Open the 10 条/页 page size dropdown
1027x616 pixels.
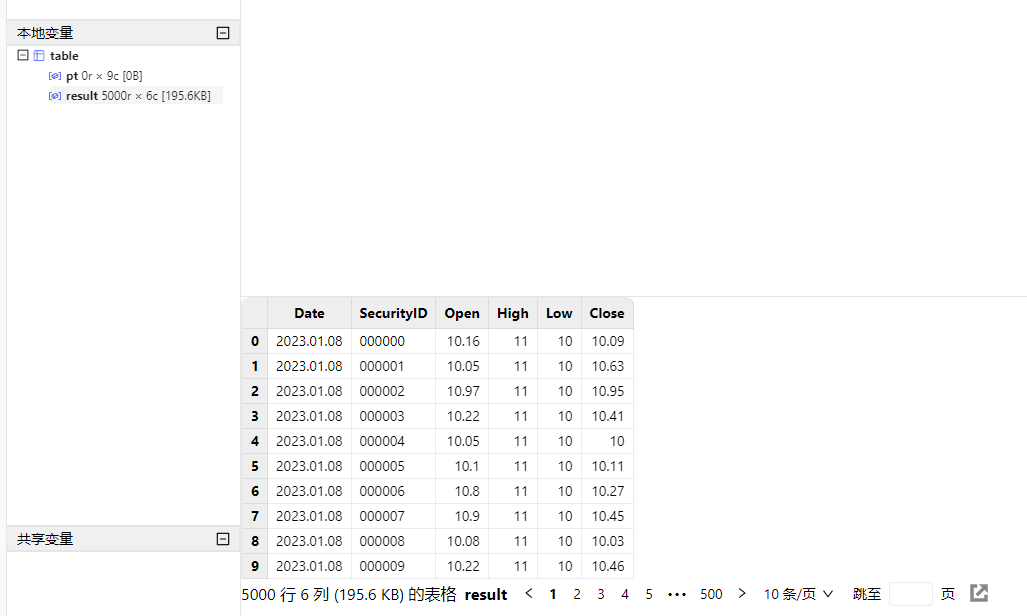pyautogui.click(x=798, y=594)
